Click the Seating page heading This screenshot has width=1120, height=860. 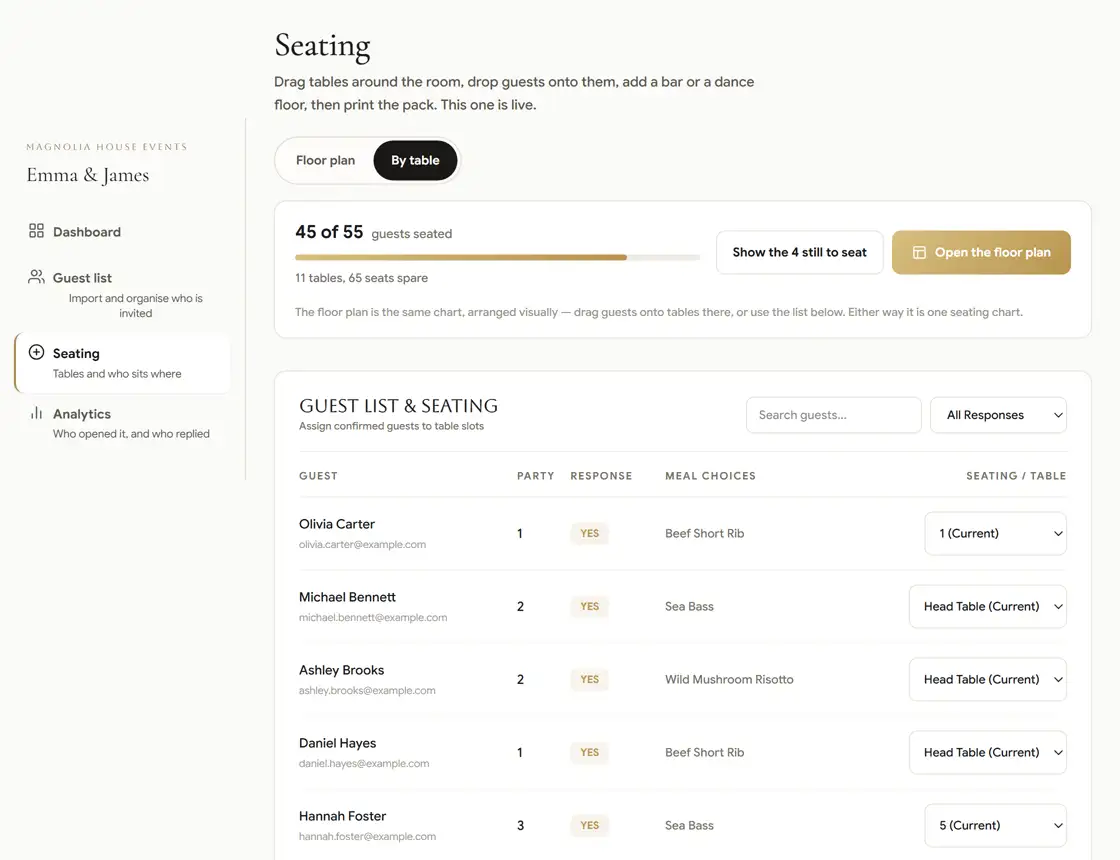(x=322, y=45)
